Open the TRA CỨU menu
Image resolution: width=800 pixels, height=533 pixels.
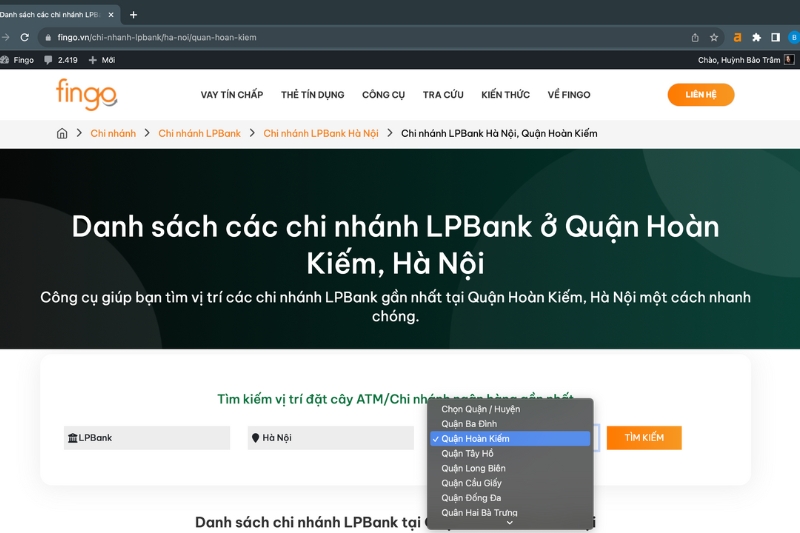(x=443, y=95)
